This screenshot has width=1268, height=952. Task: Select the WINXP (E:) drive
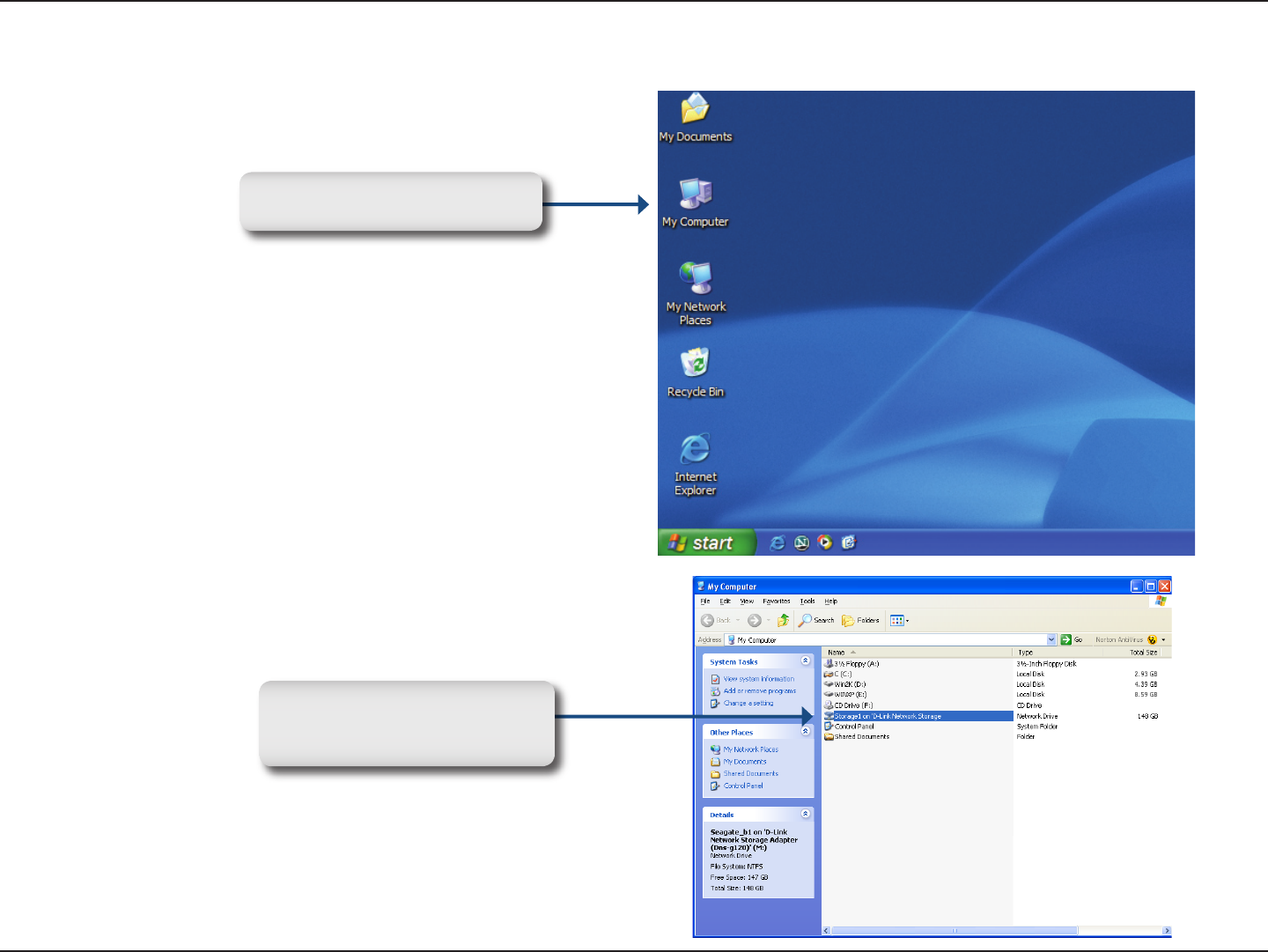845,695
